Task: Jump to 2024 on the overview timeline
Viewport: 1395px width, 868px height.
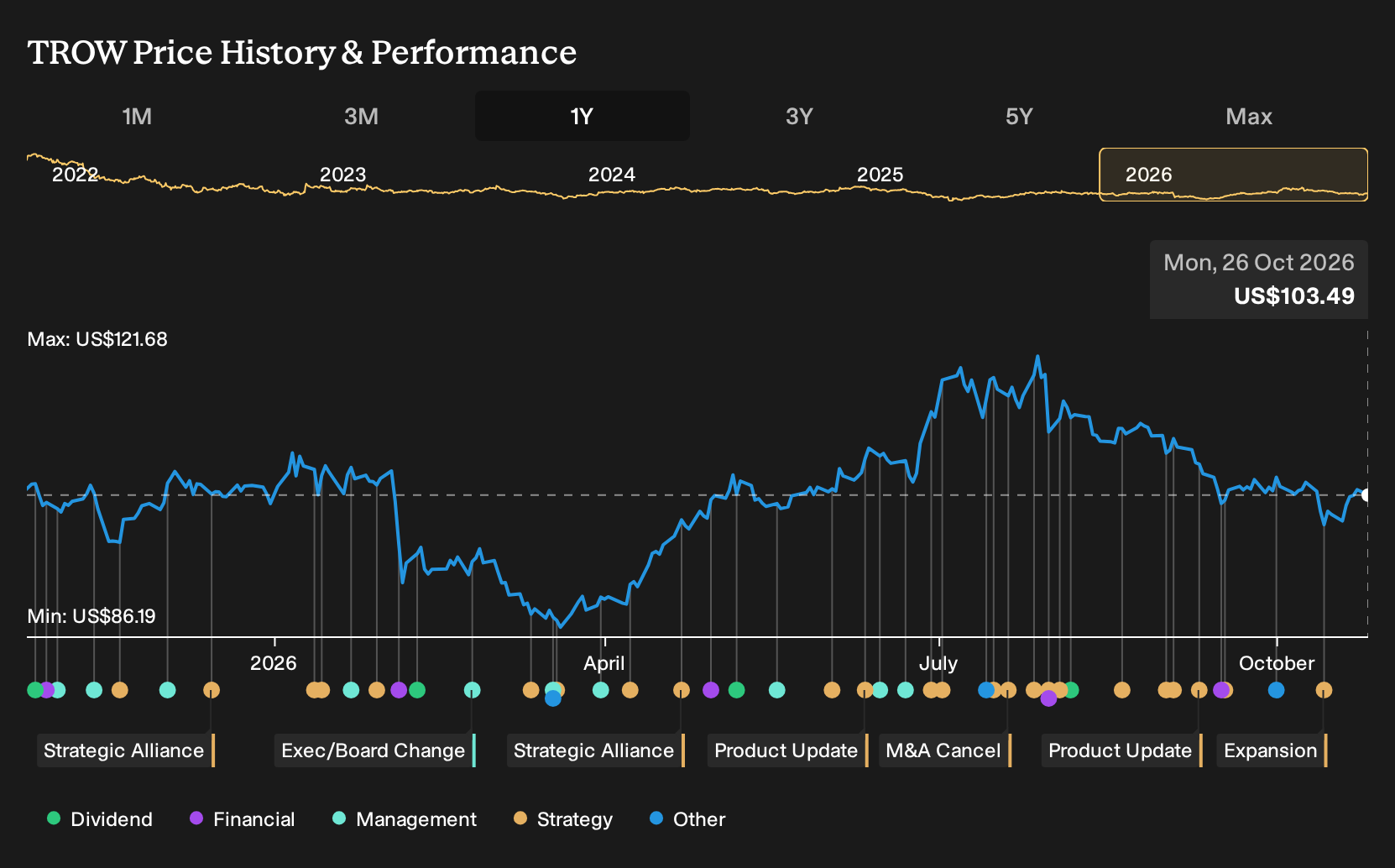Action: point(611,175)
